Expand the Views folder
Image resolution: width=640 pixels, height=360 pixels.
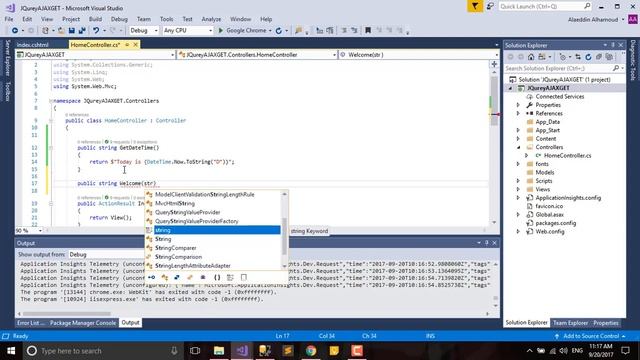(518, 189)
